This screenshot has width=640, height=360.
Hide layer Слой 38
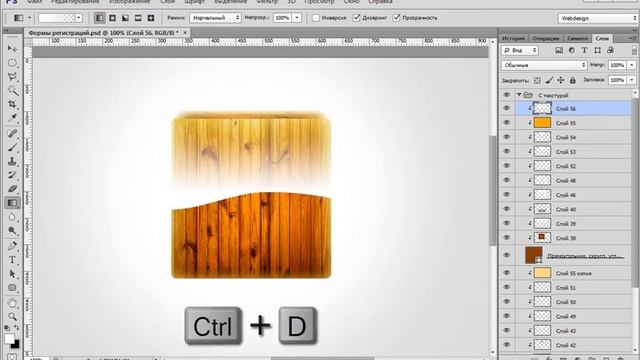tap(507, 238)
